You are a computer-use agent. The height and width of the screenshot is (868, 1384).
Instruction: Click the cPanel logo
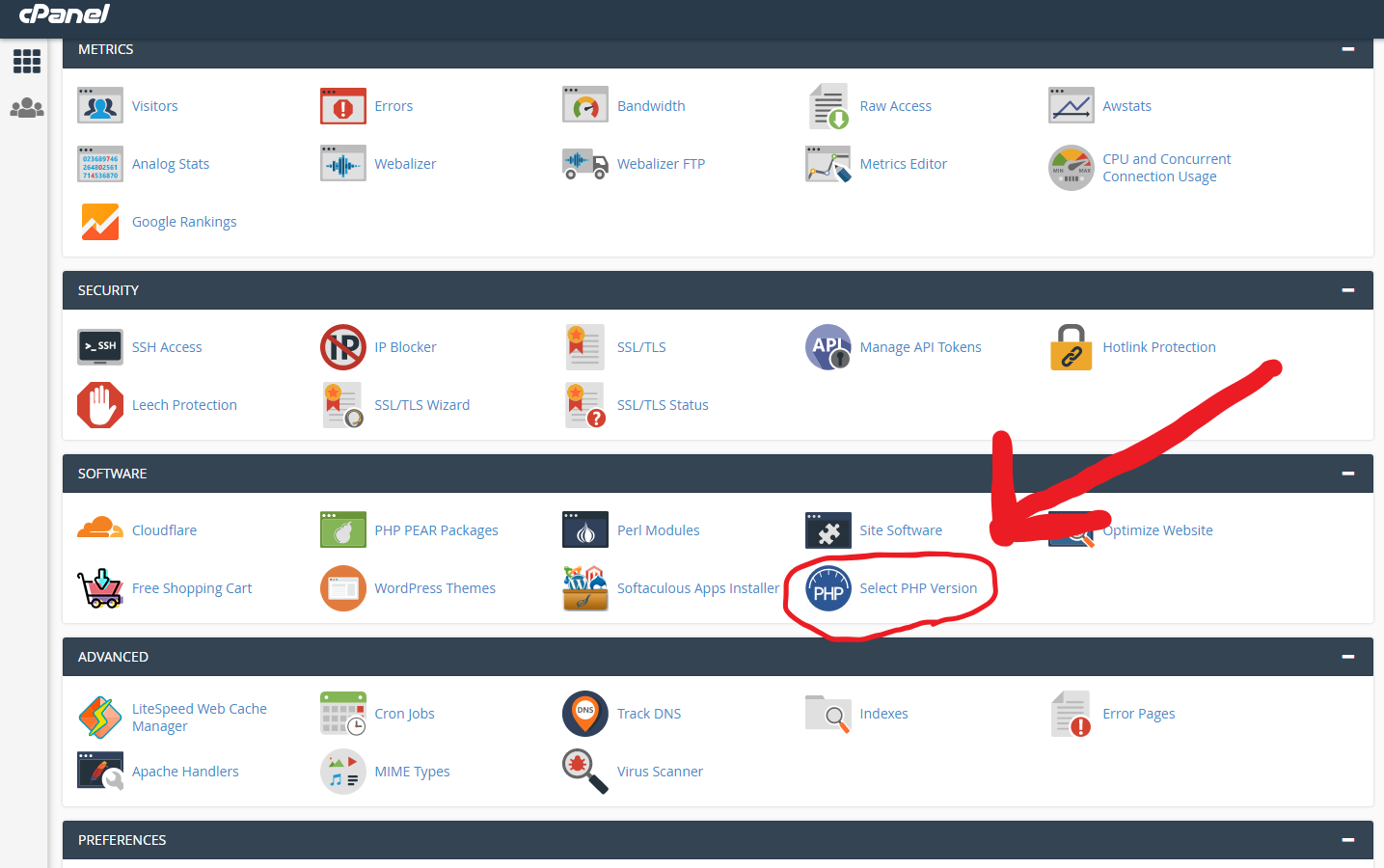[x=64, y=14]
